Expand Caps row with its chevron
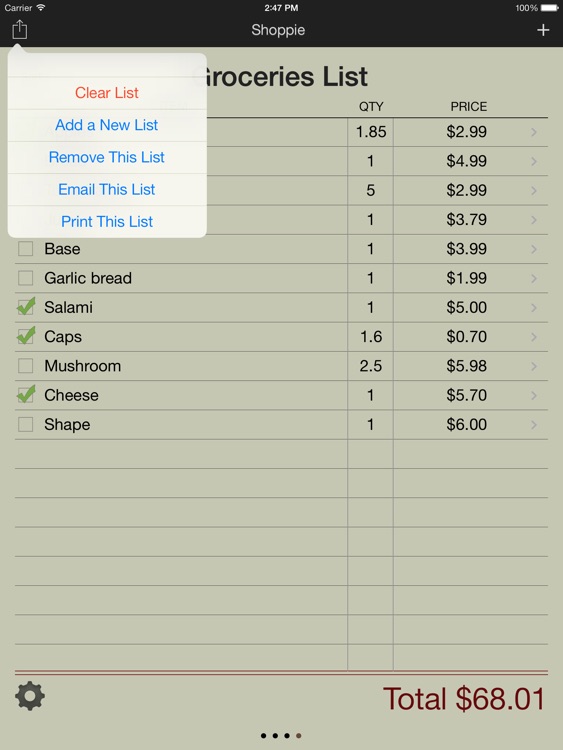 [534, 337]
